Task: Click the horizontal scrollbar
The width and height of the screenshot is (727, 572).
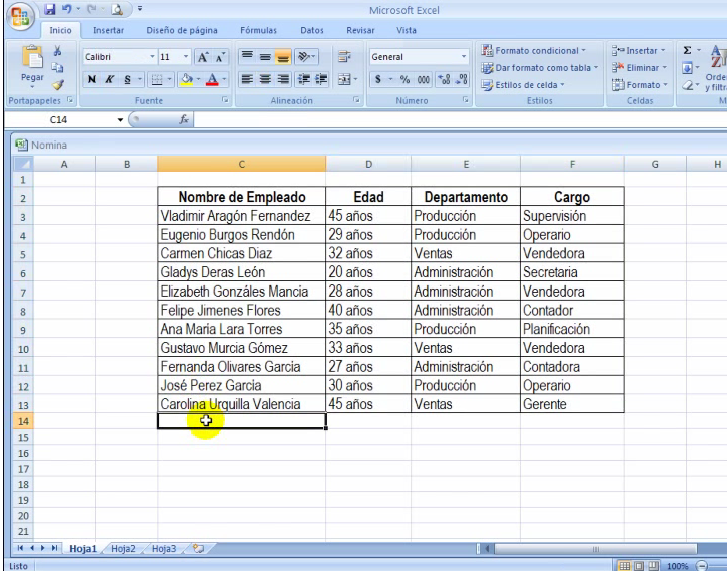Action: pos(596,549)
